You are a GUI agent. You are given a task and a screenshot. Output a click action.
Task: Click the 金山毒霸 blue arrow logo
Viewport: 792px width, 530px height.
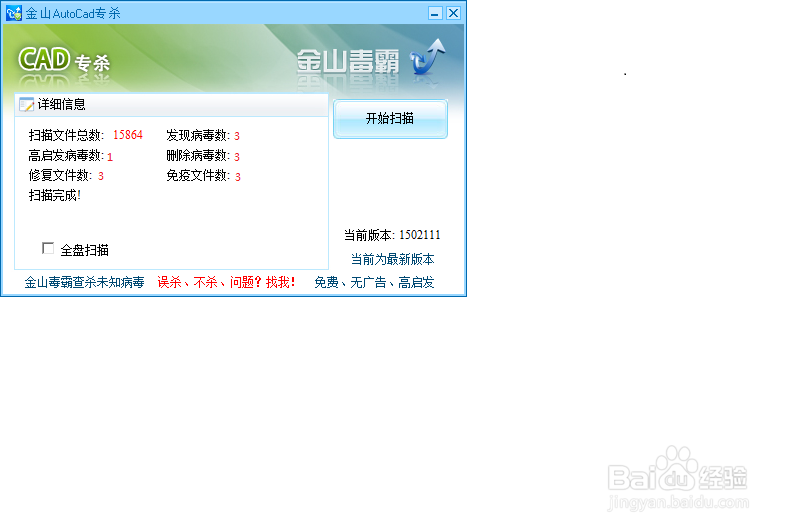[427, 58]
